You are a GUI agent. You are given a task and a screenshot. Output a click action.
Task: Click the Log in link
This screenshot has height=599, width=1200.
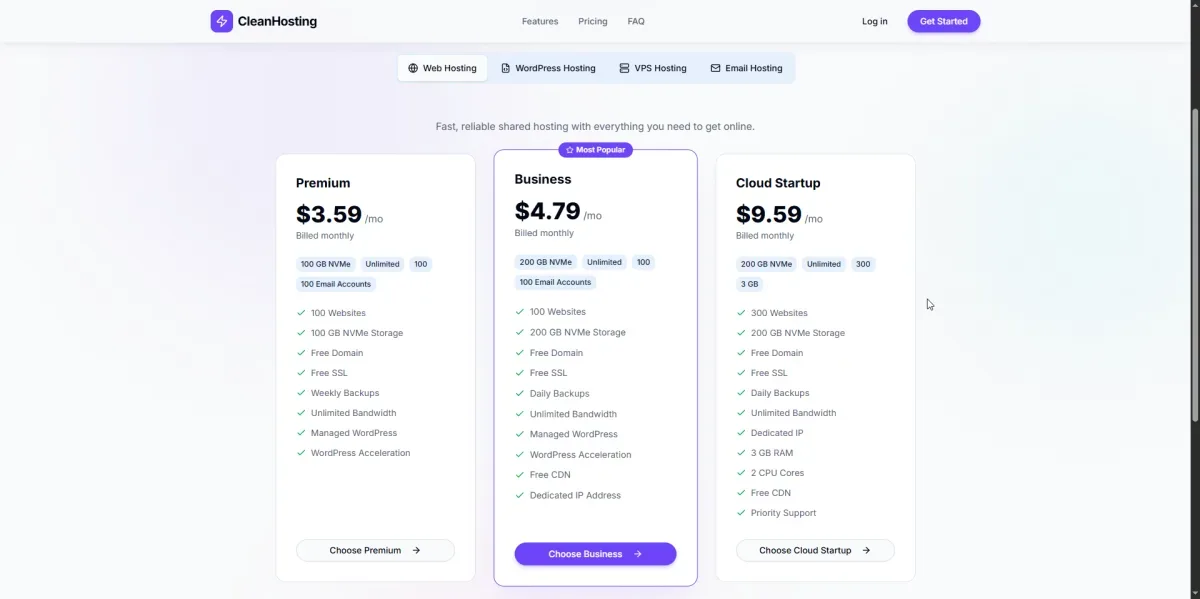point(874,21)
